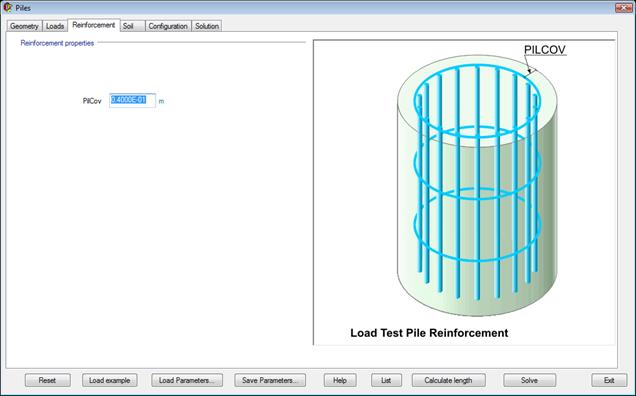Click the Reset button
Viewport: 636px width, 396px height.
(47, 380)
